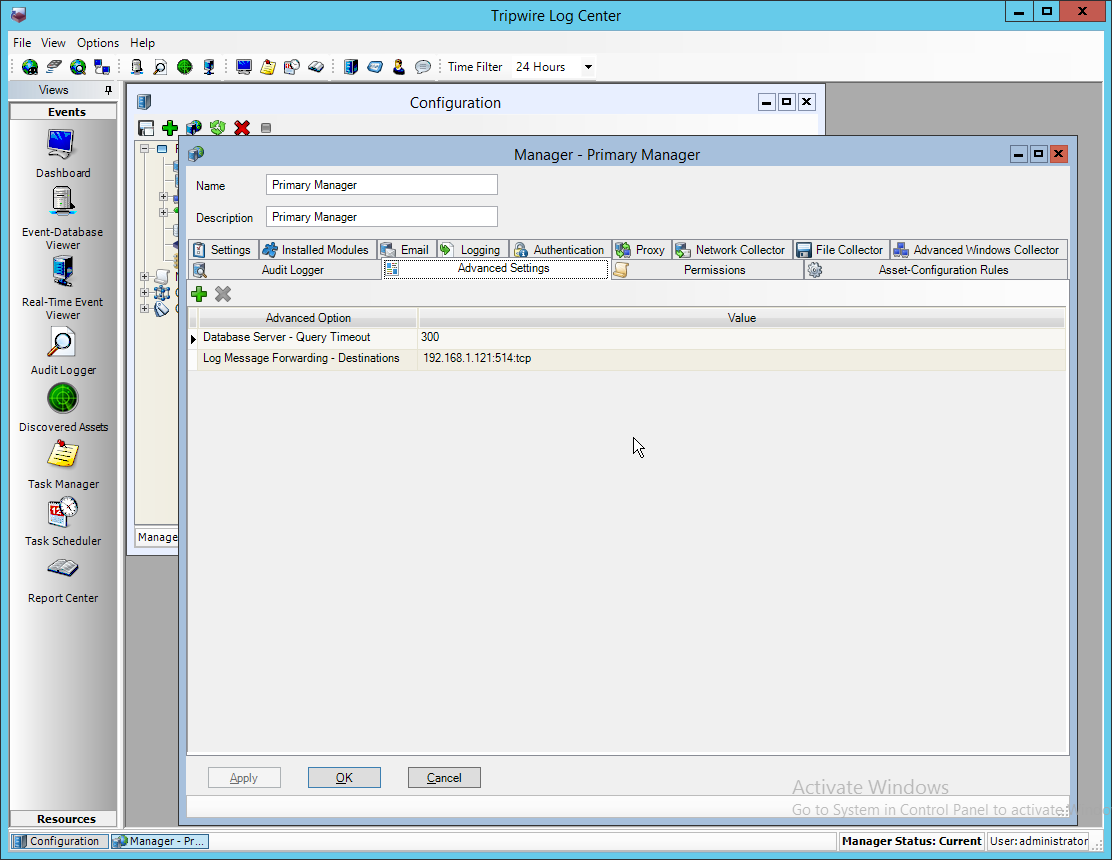
Task: Open Task Scheduler in the Views sidebar
Action: [62, 521]
